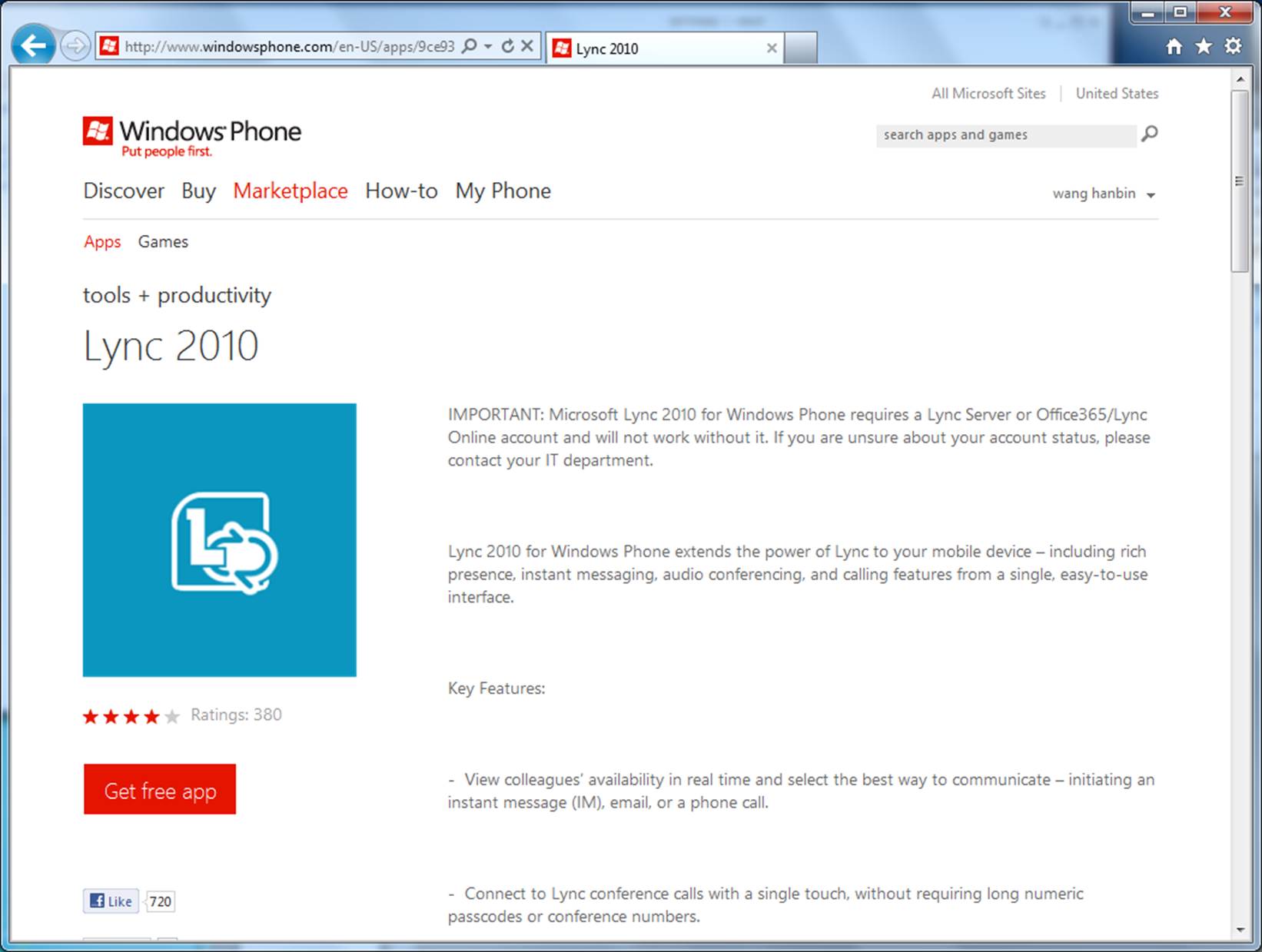Image resolution: width=1262 pixels, height=952 pixels.
Task: Click the Facebook Like button
Action: (x=111, y=901)
